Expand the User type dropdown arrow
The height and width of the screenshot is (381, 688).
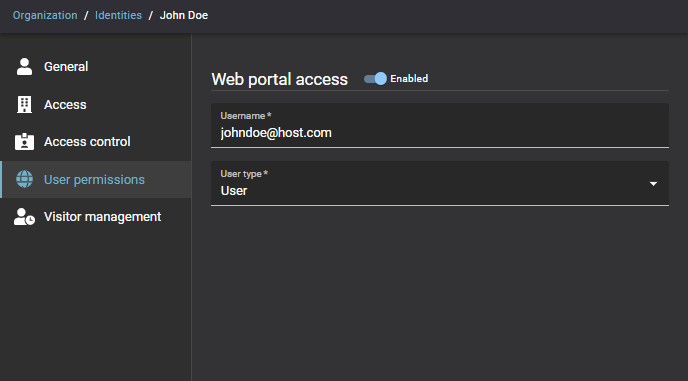point(653,184)
